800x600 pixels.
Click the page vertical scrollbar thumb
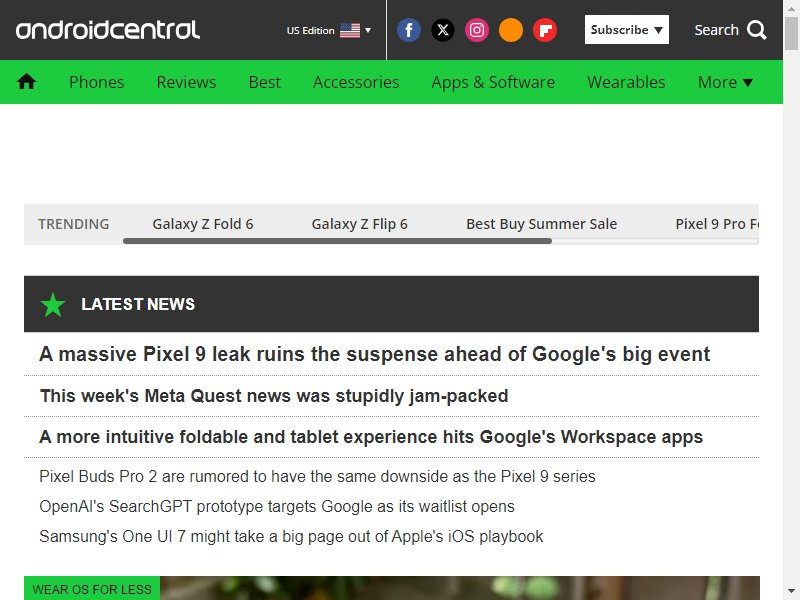click(791, 33)
